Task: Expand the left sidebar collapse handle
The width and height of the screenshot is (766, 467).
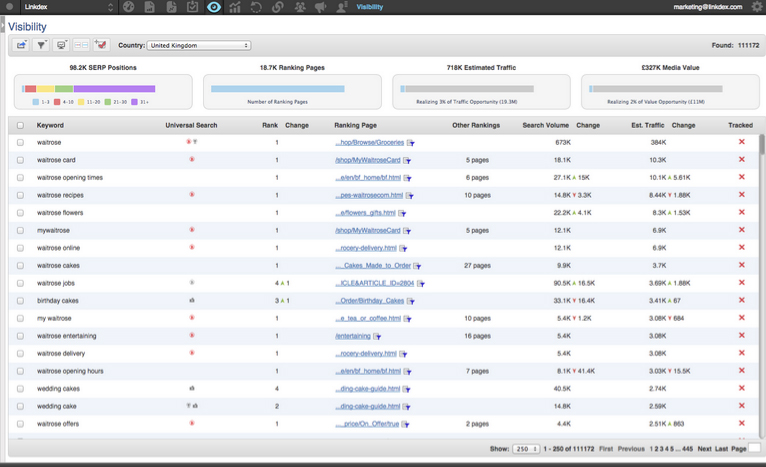Action: [x=2, y=24]
